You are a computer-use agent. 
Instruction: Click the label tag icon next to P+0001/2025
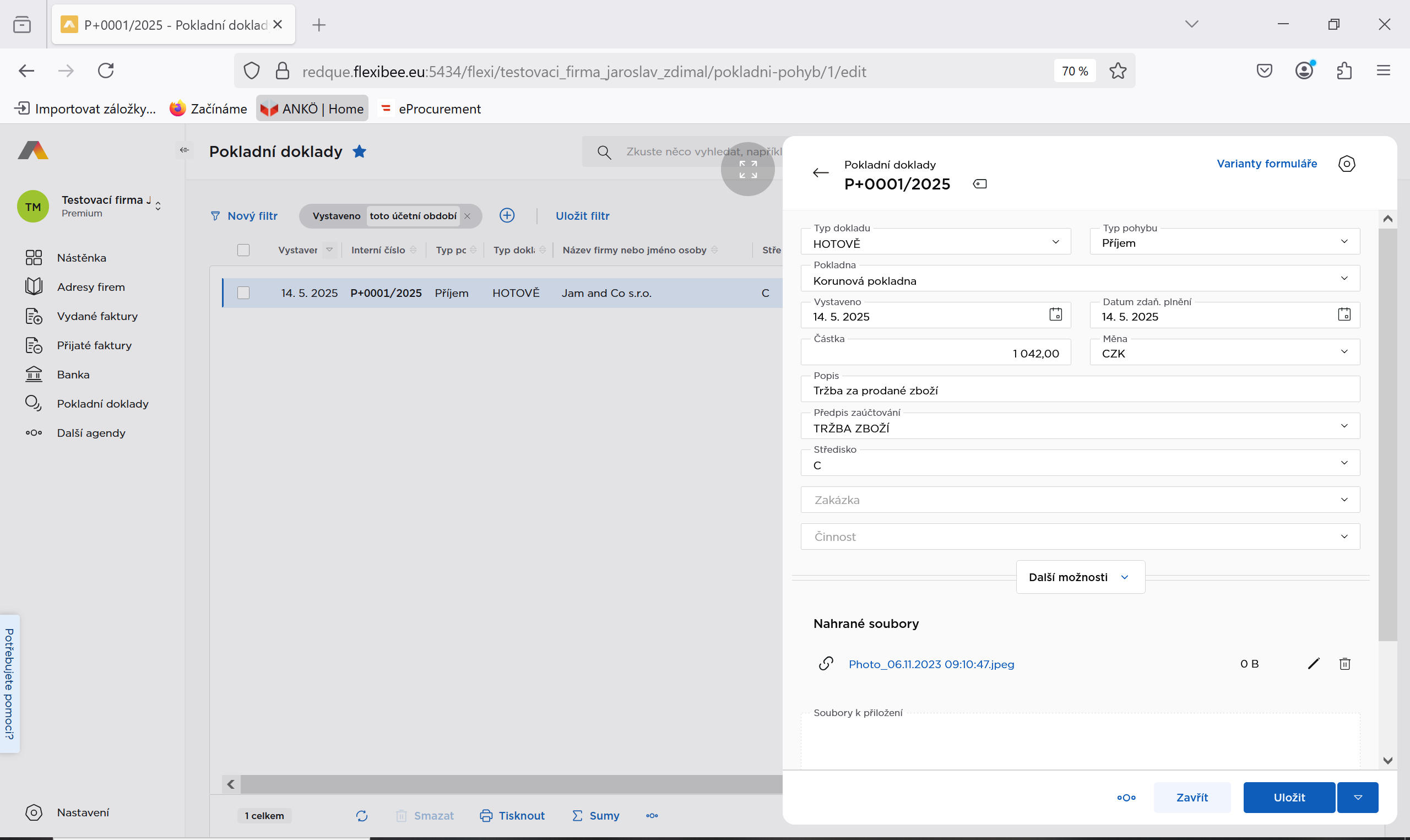pos(979,184)
